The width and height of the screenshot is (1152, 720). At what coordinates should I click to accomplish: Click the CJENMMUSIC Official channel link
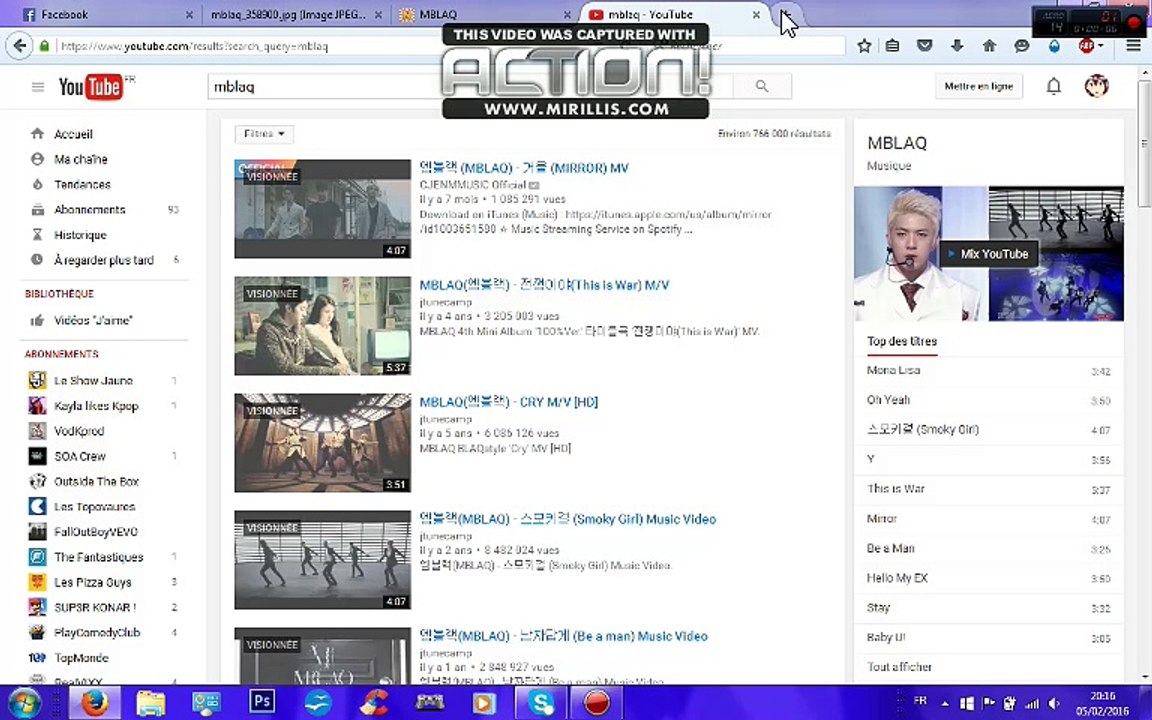(x=472, y=184)
